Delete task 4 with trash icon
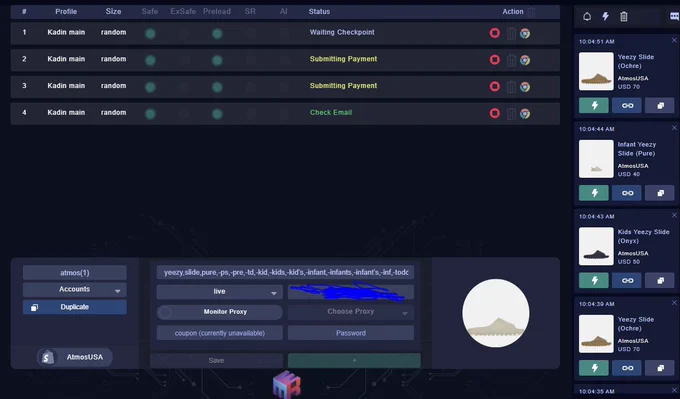This screenshot has width=680, height=399. point(511,114)
